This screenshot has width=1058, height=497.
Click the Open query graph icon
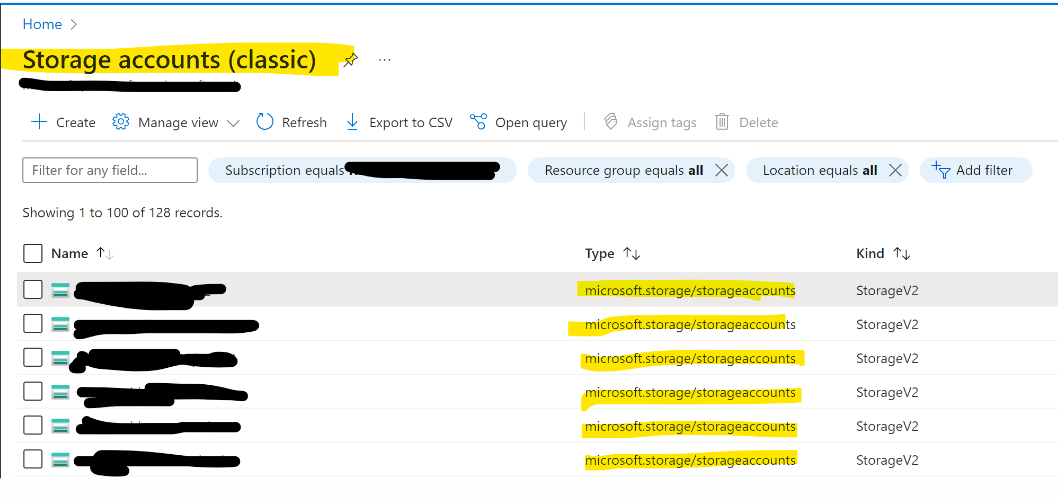[x=478, y=122]
